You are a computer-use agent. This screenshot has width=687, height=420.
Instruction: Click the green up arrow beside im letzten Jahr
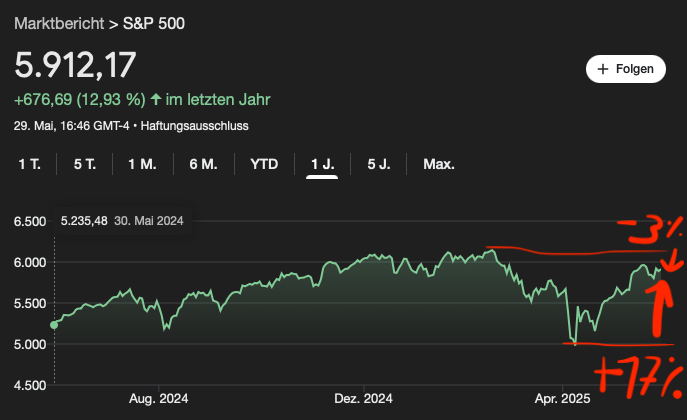click(x=156, y=99)
